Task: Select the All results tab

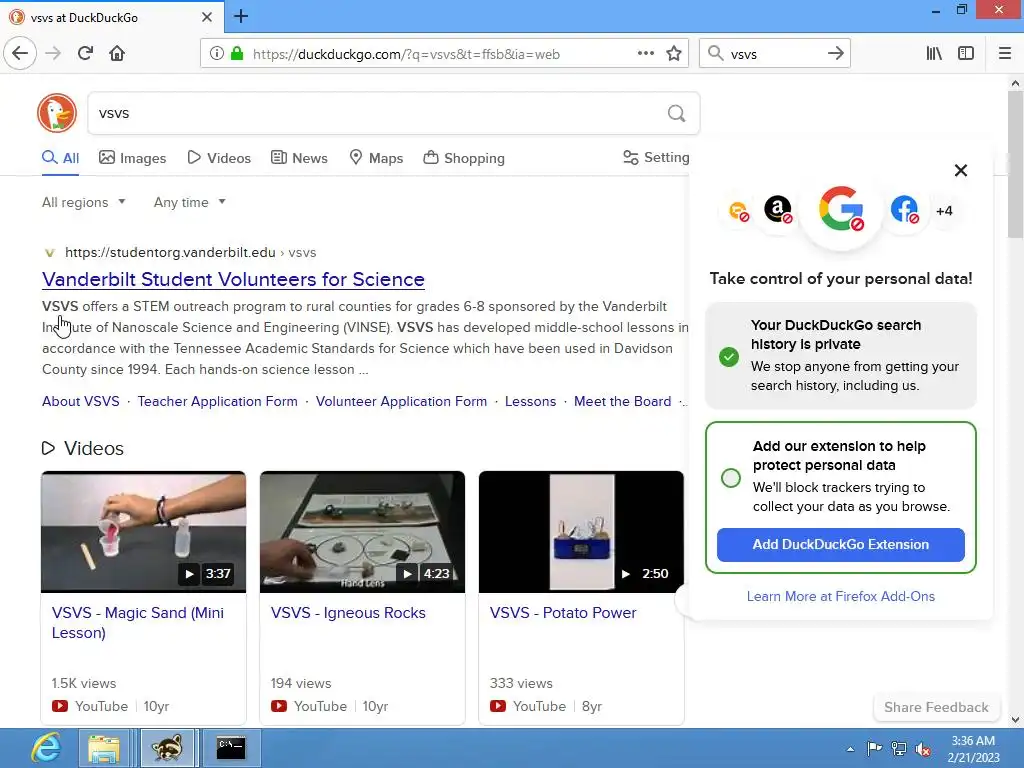Action: click(61, 158)
